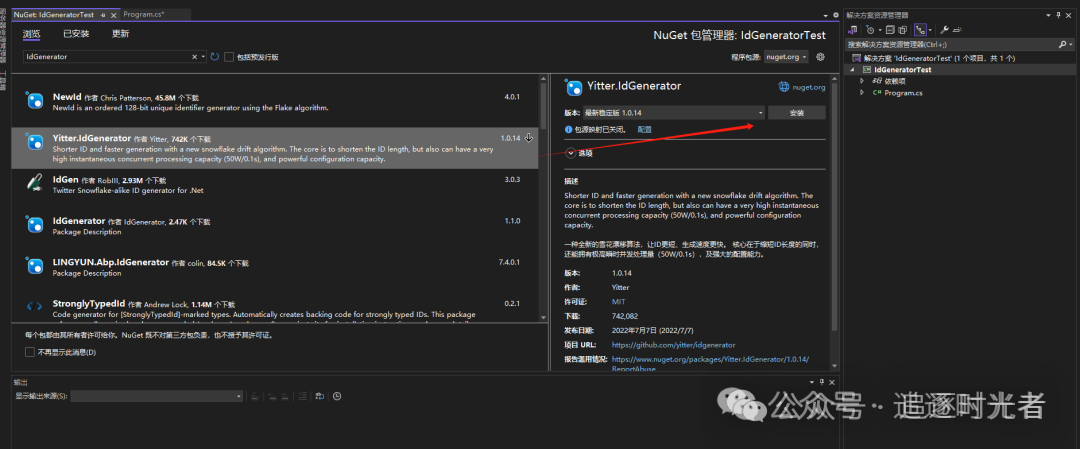The height and width of the screenshot is (449, 1080).
Task: Open Pending Changes Filter dropdown arrow
Action: tap(880, 30)
